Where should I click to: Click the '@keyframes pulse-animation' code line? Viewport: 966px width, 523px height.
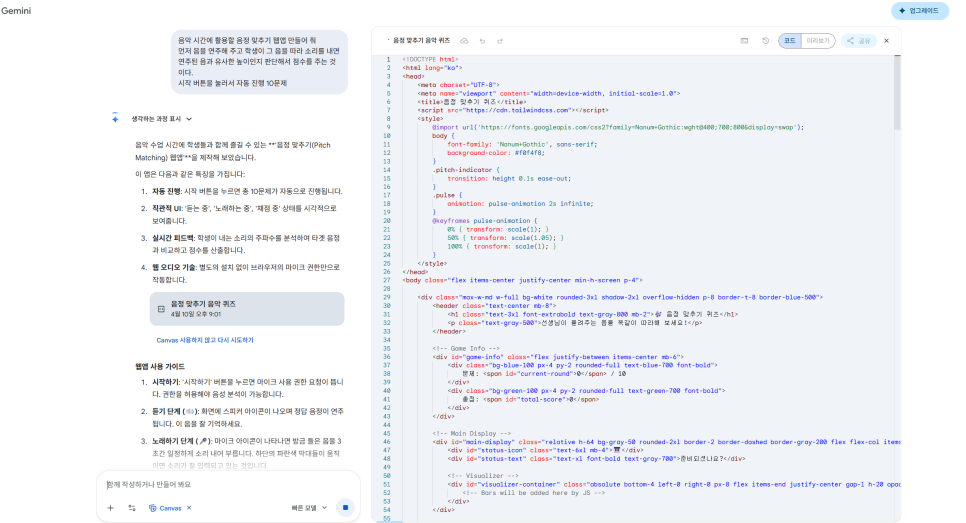click(484, 221)
